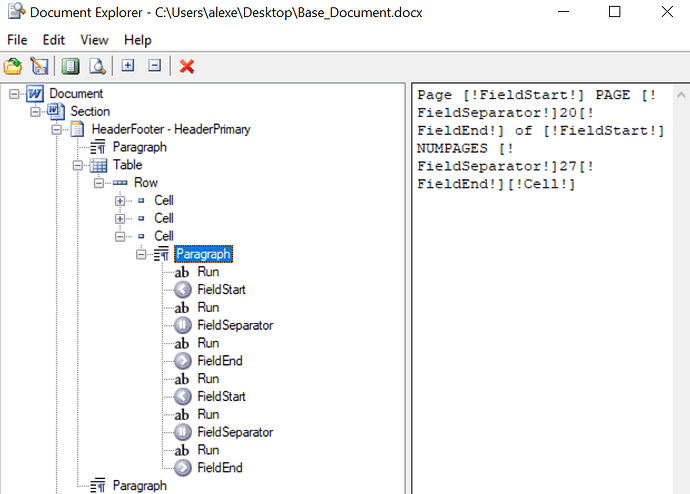
Task: Expand the second Cell node
Action: point(120,219)
